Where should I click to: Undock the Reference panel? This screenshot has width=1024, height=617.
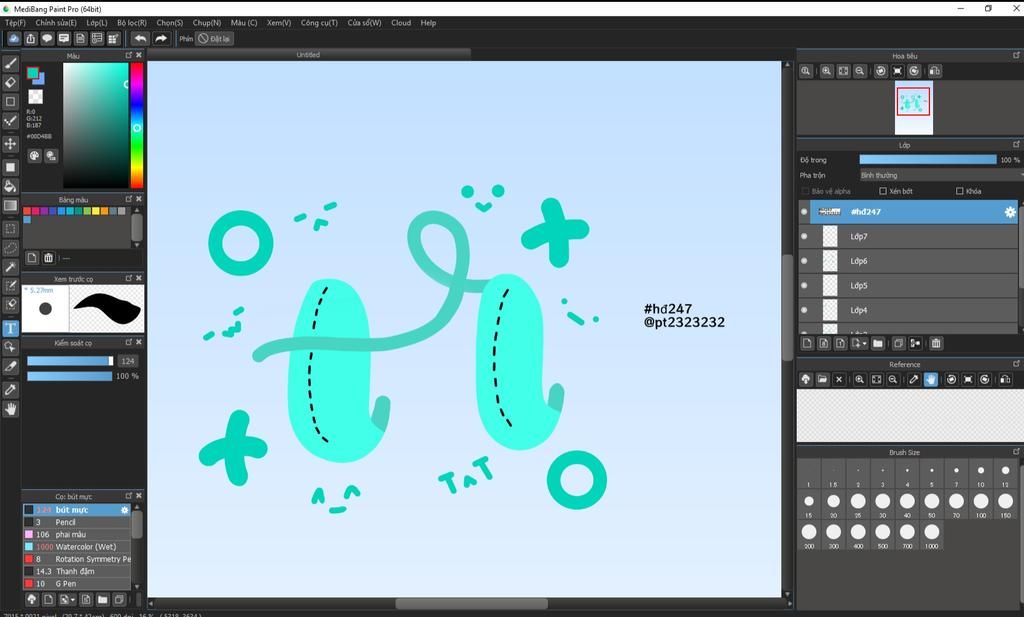1016,364
